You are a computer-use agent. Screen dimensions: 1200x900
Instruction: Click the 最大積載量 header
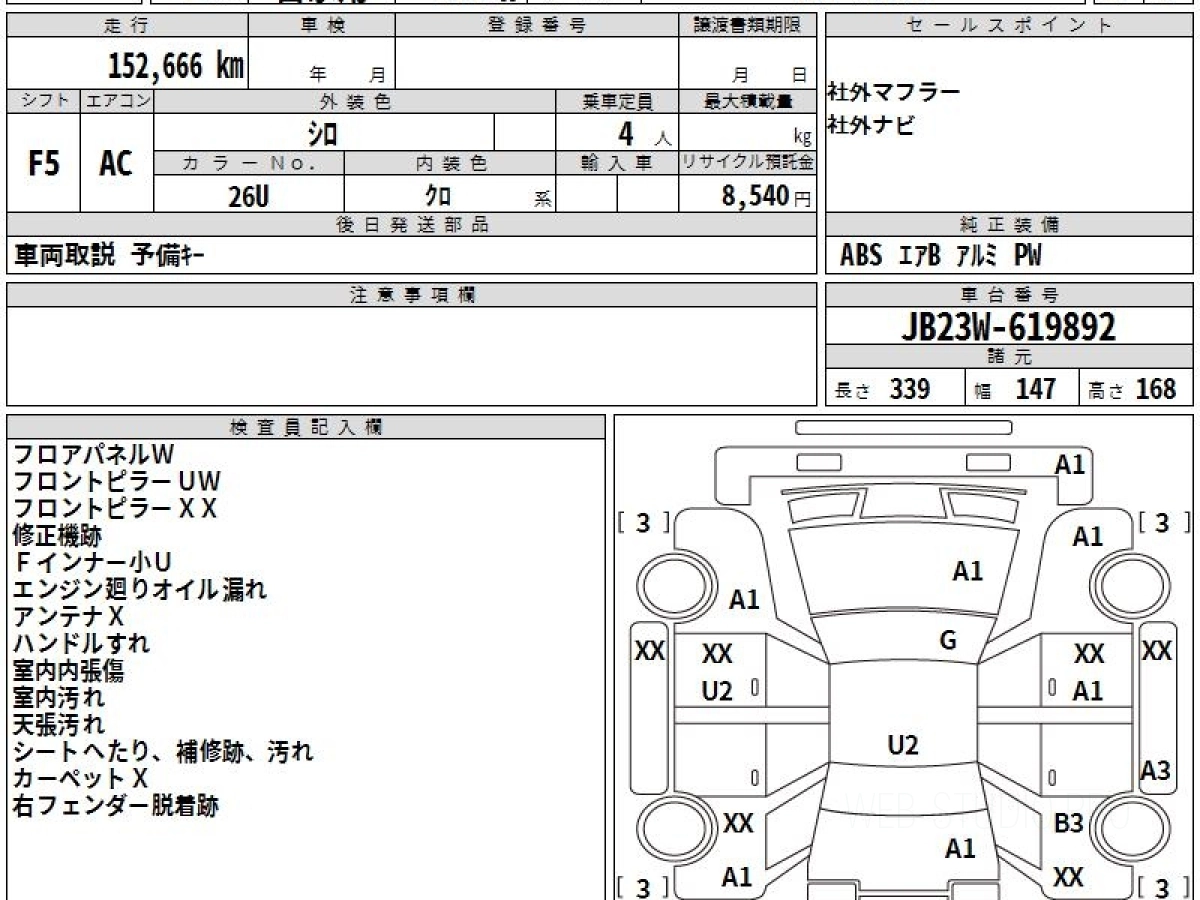tap(748, 101)
